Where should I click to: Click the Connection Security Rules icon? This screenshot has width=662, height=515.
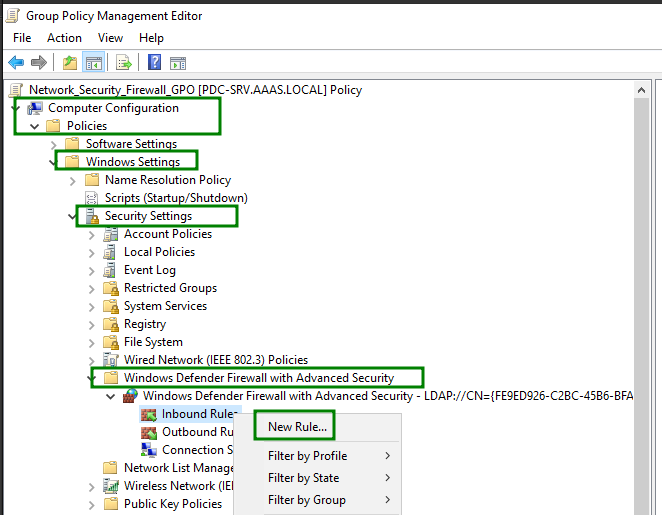coord(149,450)
